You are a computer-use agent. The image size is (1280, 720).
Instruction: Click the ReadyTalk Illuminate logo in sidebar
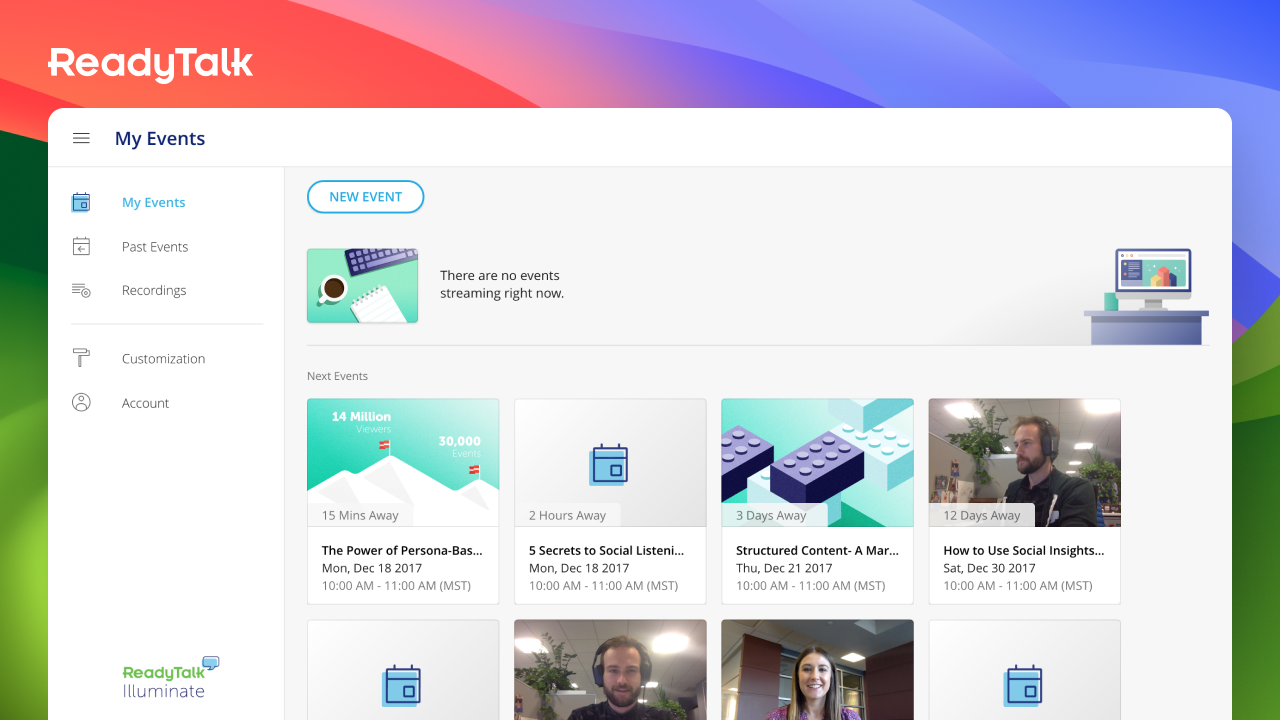(171, 678)
